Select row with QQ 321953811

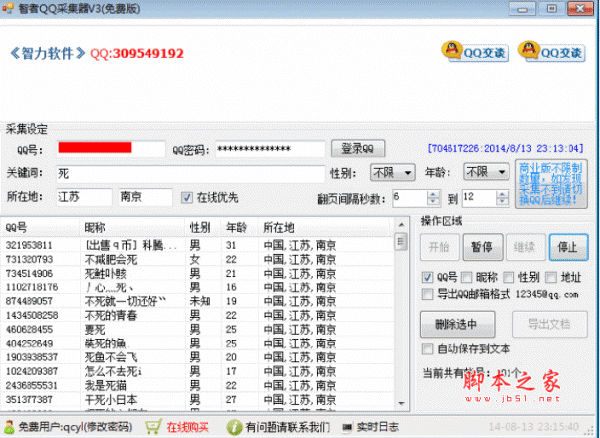(197, 245)
